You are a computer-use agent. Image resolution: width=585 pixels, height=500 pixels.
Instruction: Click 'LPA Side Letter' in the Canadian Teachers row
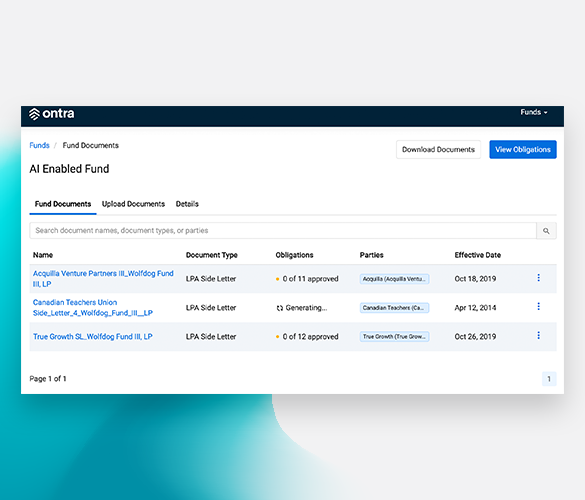211,308
